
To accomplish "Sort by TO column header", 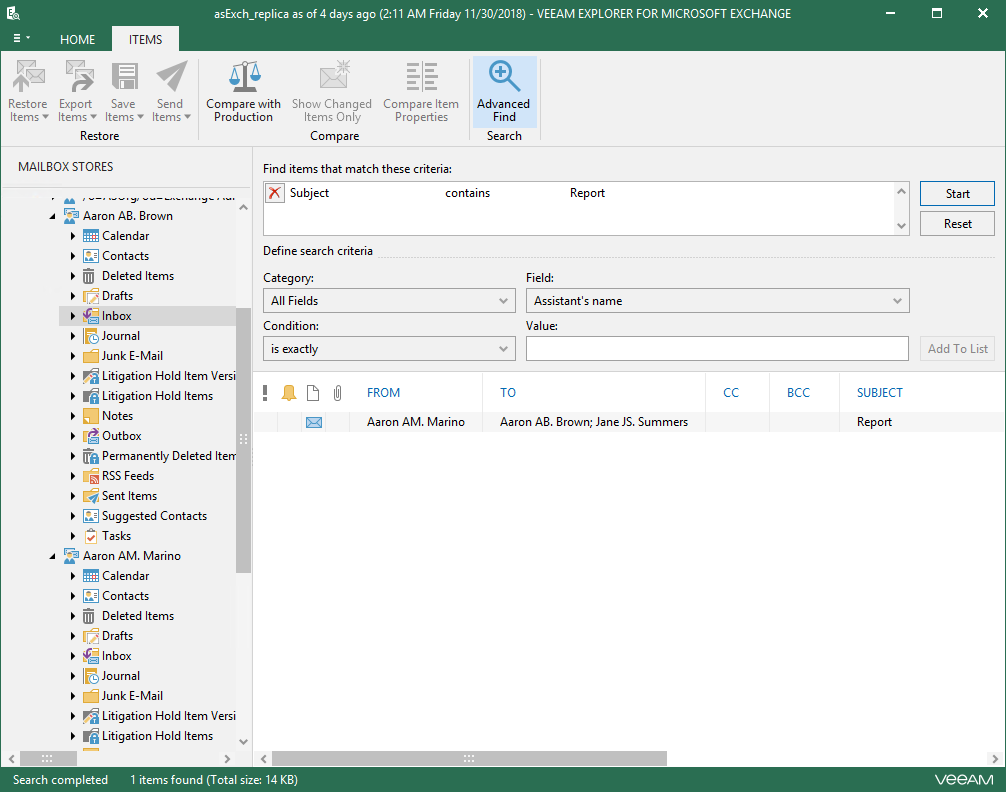I will pyautogui.click(x=507, y=393).
